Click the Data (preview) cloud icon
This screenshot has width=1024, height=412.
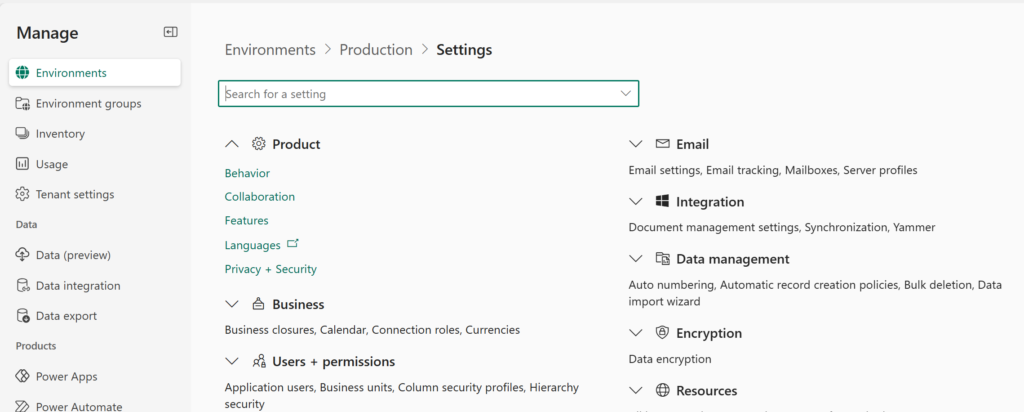[x=23, y=255]
